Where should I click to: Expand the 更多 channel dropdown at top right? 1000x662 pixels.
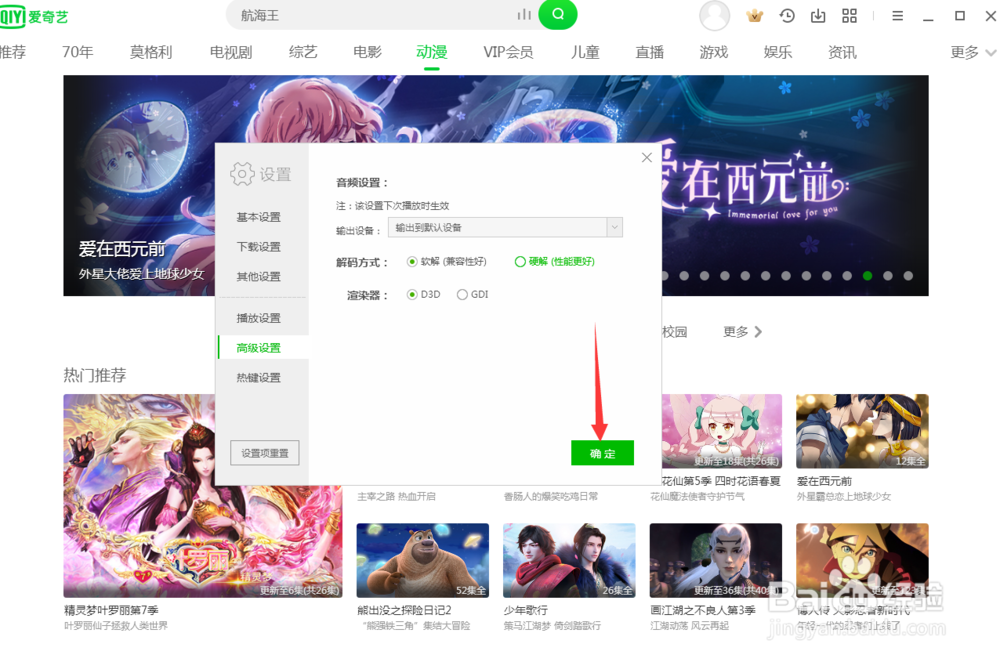click(972, 52)
